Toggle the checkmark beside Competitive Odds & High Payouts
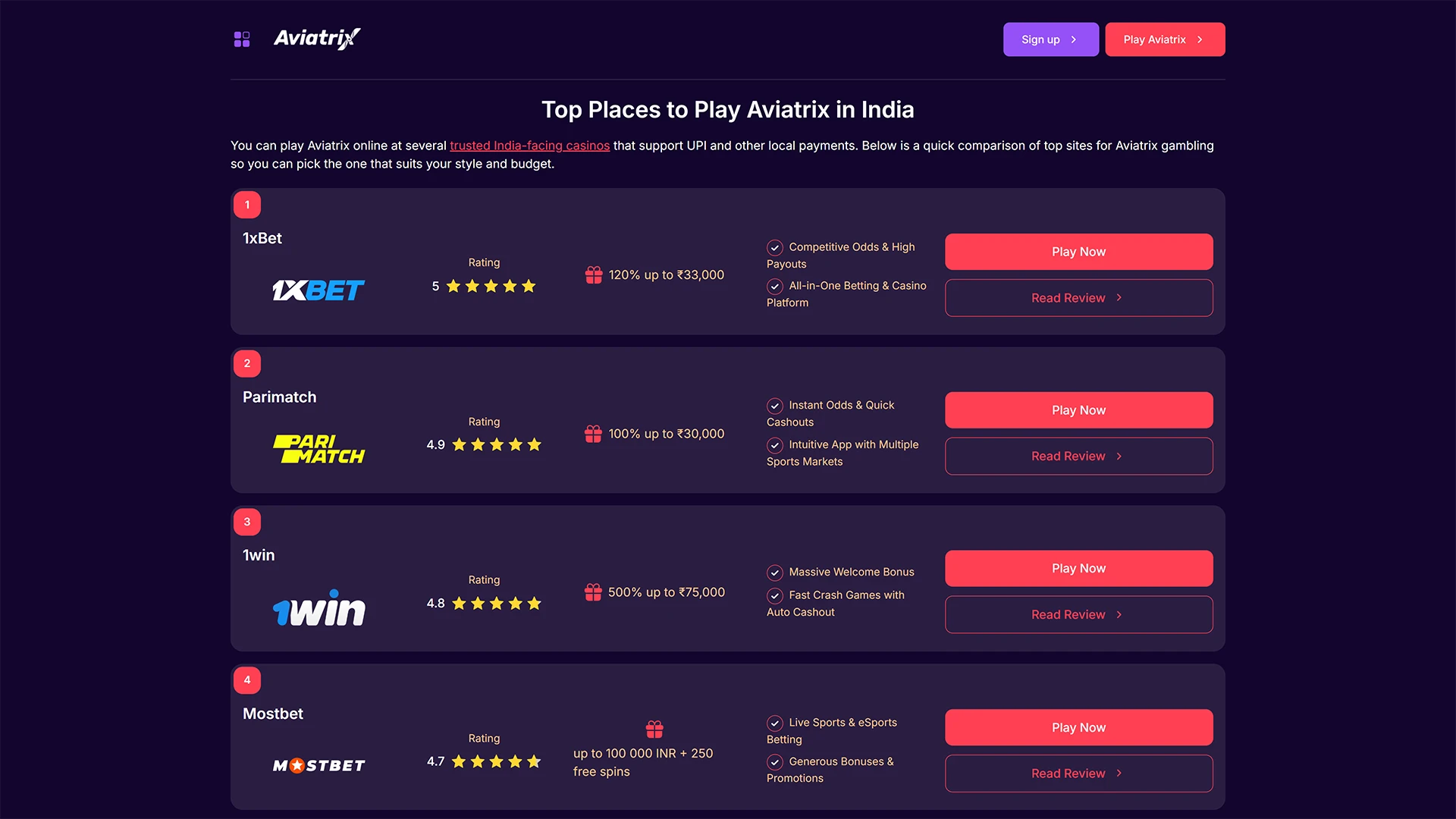 tap(774, 247)
